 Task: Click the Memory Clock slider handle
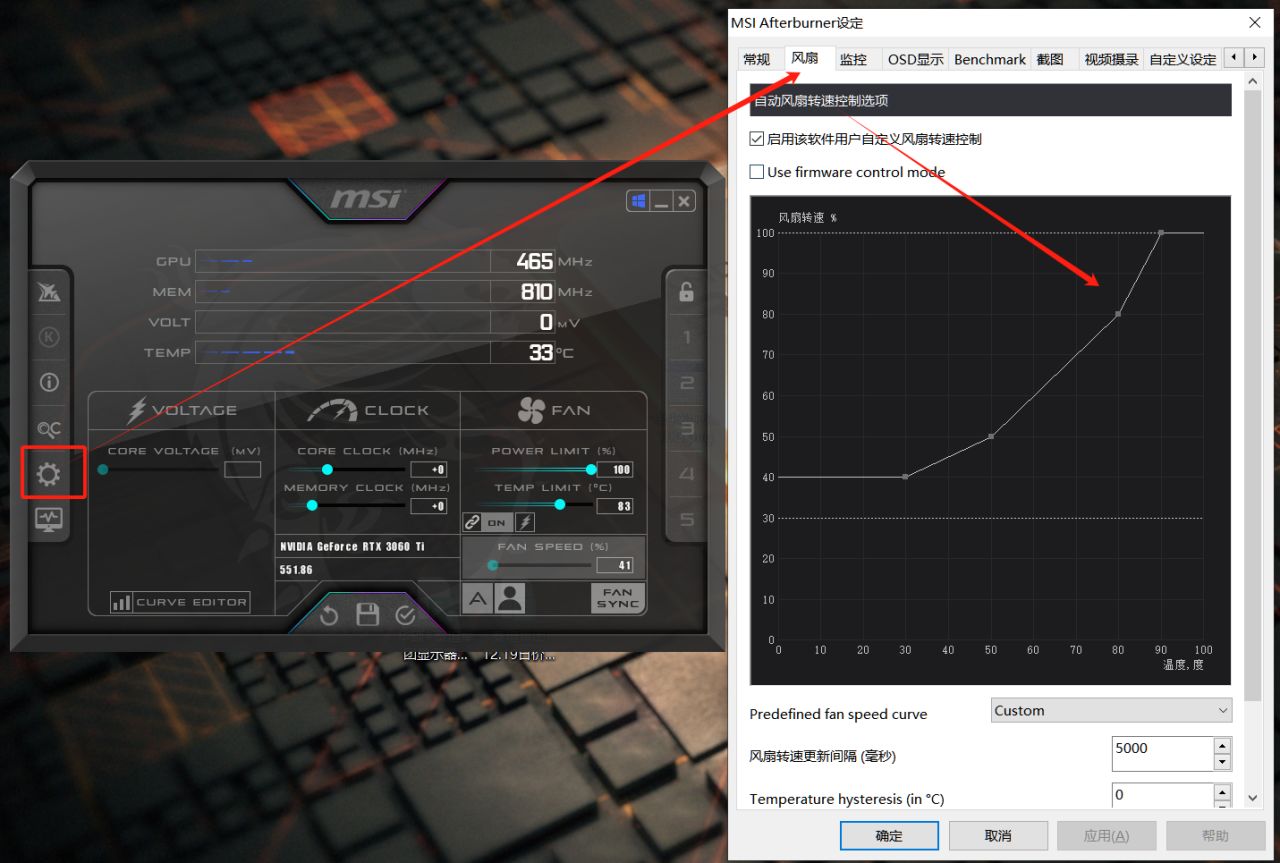[312, 505]
